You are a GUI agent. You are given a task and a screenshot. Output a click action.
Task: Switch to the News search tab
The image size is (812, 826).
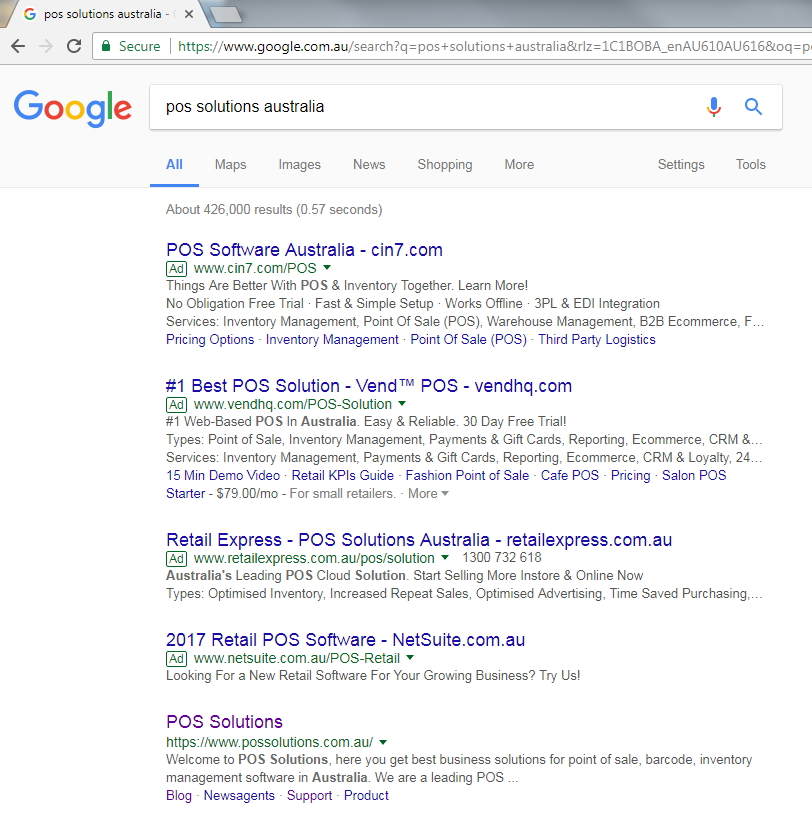pos(369,164)
